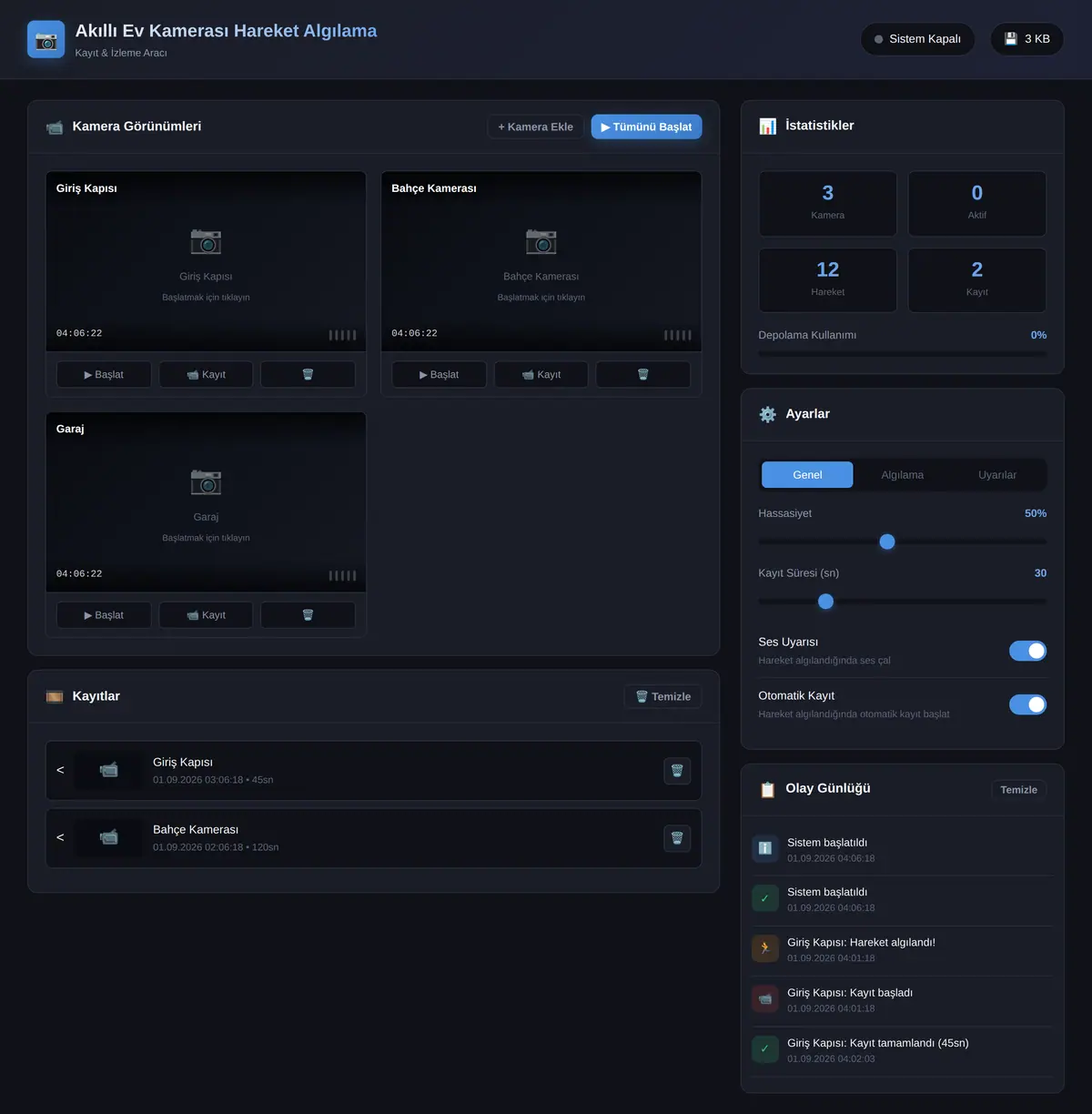1092x1114 pixels.
Task: Toggle the Ses Uyarısı switch
Action: pyautogui.click(x=1027, y=651)
